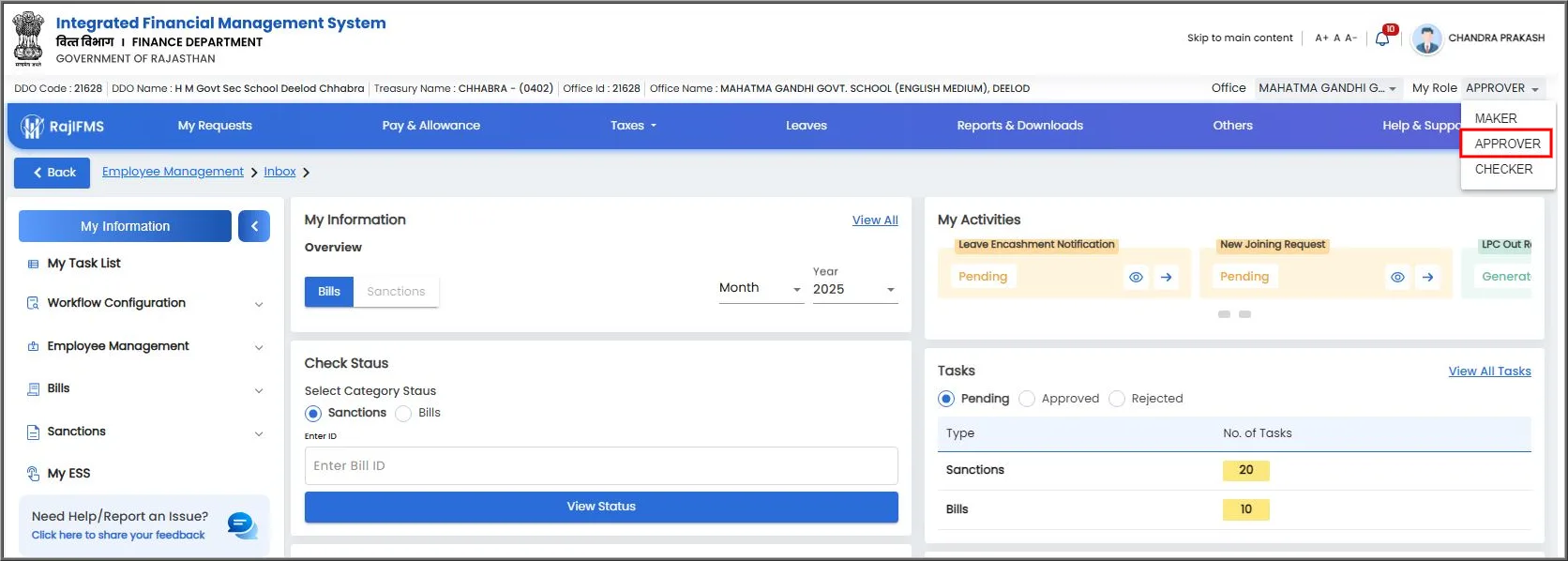The height and width of the screenshot is (561, 1568).
Task: Choose CHECKER from the role menu
Action: click(1503, 169)
